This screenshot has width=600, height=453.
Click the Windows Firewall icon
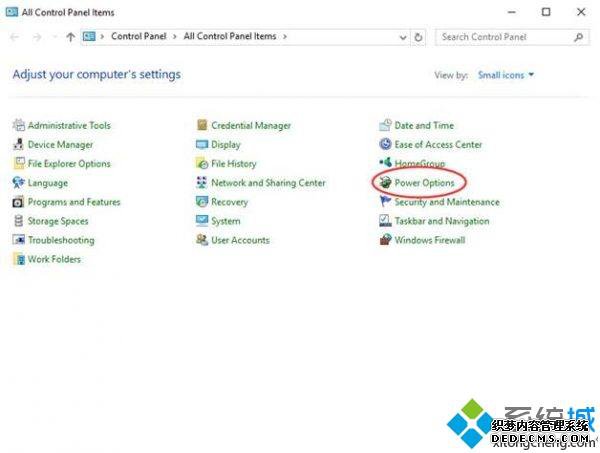pyautogui.click(x=385, y=240)
